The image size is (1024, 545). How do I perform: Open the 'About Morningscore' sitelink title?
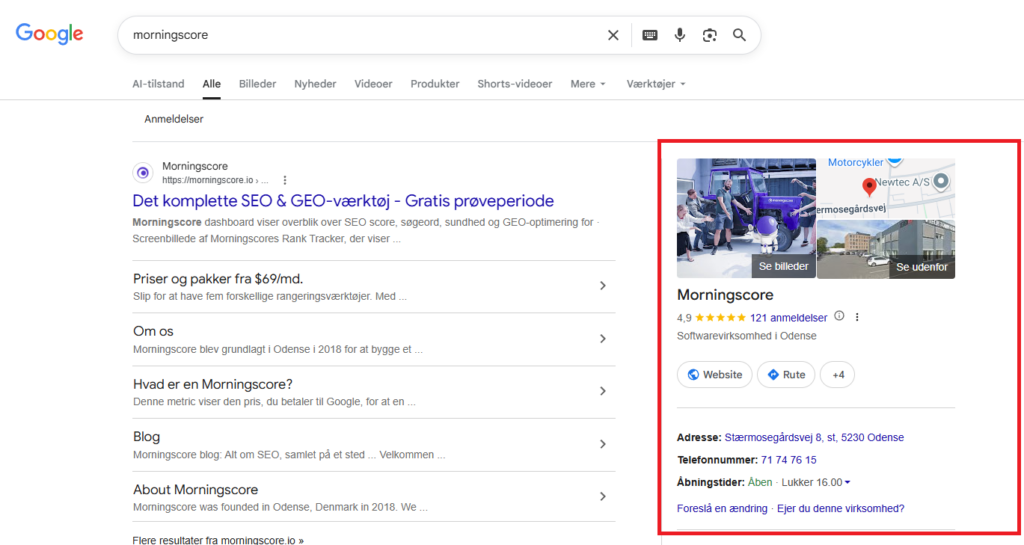pos(195,490)
